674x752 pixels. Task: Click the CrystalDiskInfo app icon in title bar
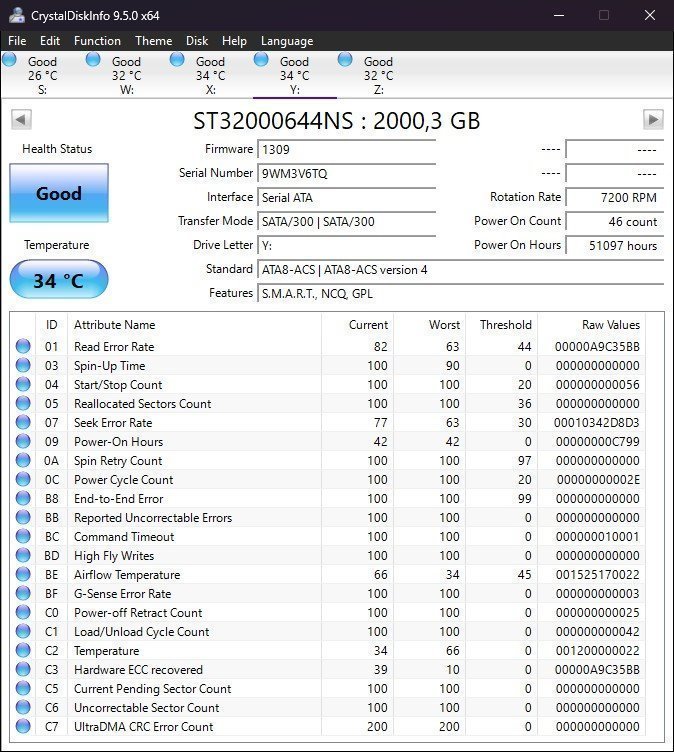coord(16,15)
